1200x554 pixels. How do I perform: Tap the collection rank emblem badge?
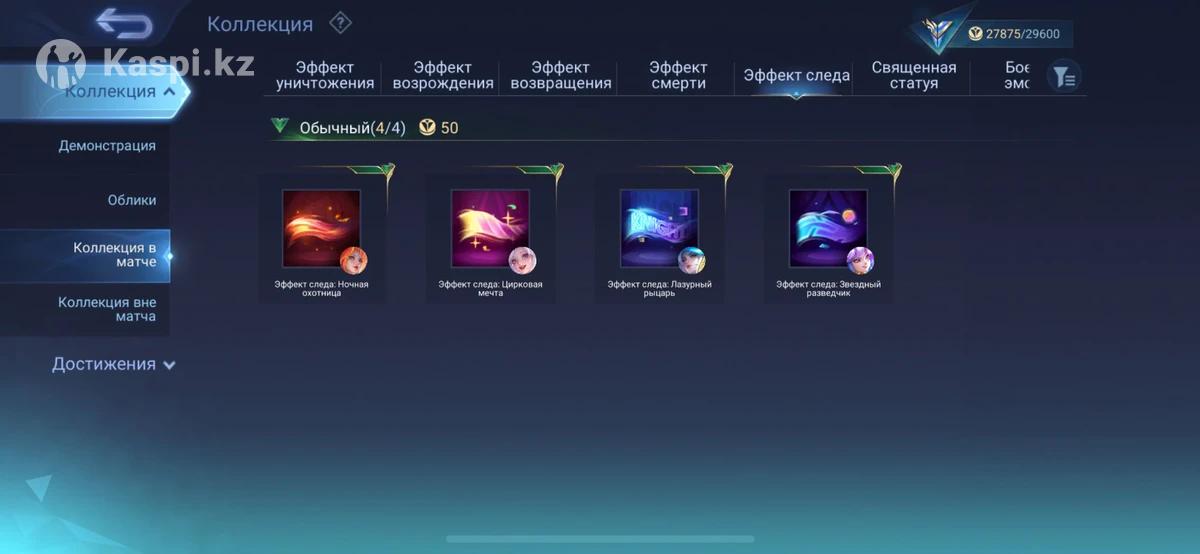938,33
